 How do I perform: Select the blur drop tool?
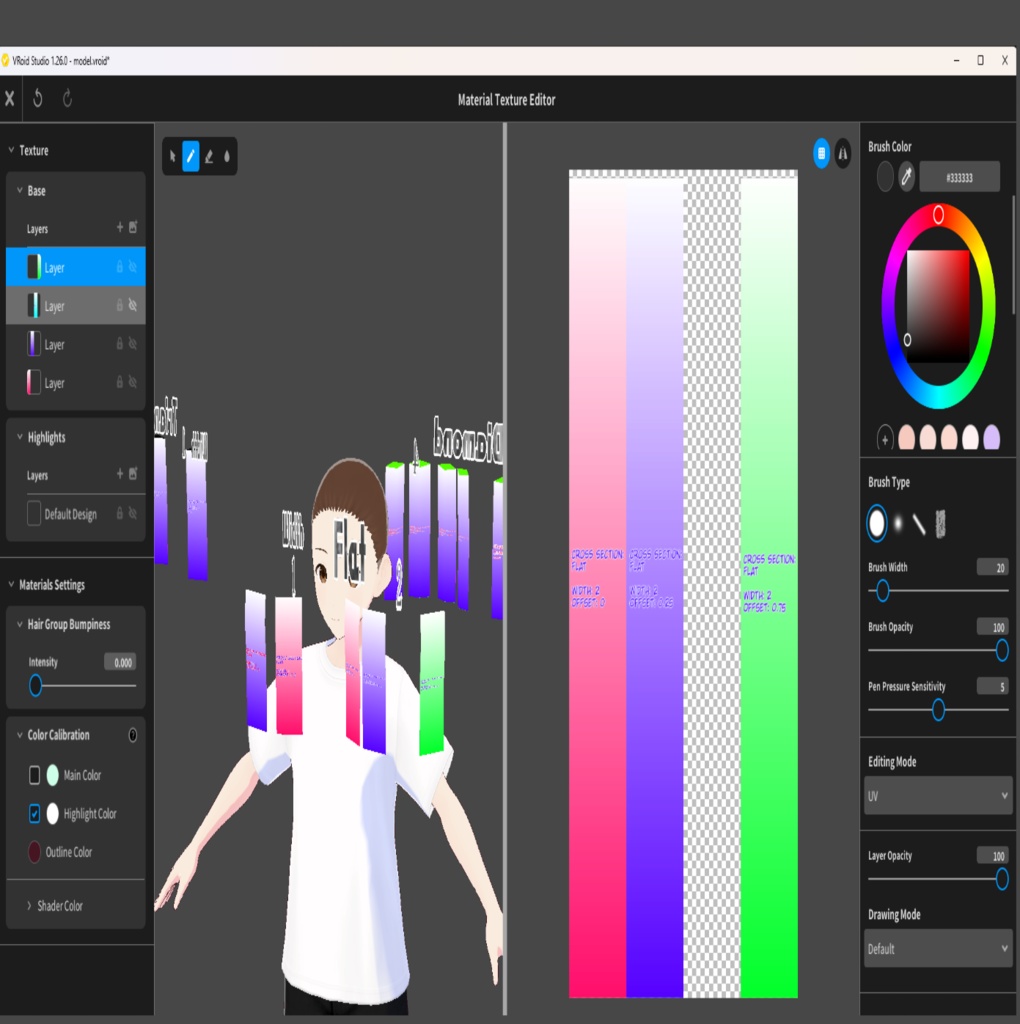[226, 156]
